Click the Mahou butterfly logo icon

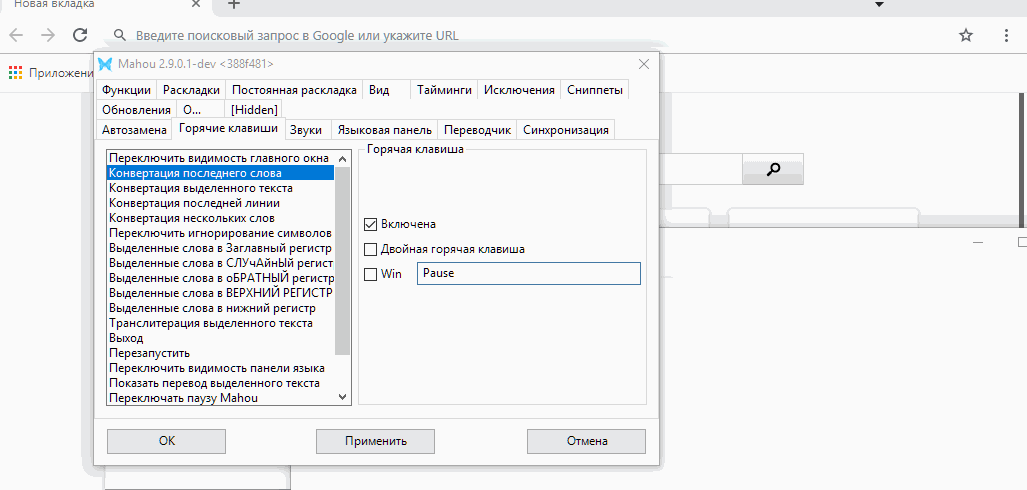coord(105,64)
